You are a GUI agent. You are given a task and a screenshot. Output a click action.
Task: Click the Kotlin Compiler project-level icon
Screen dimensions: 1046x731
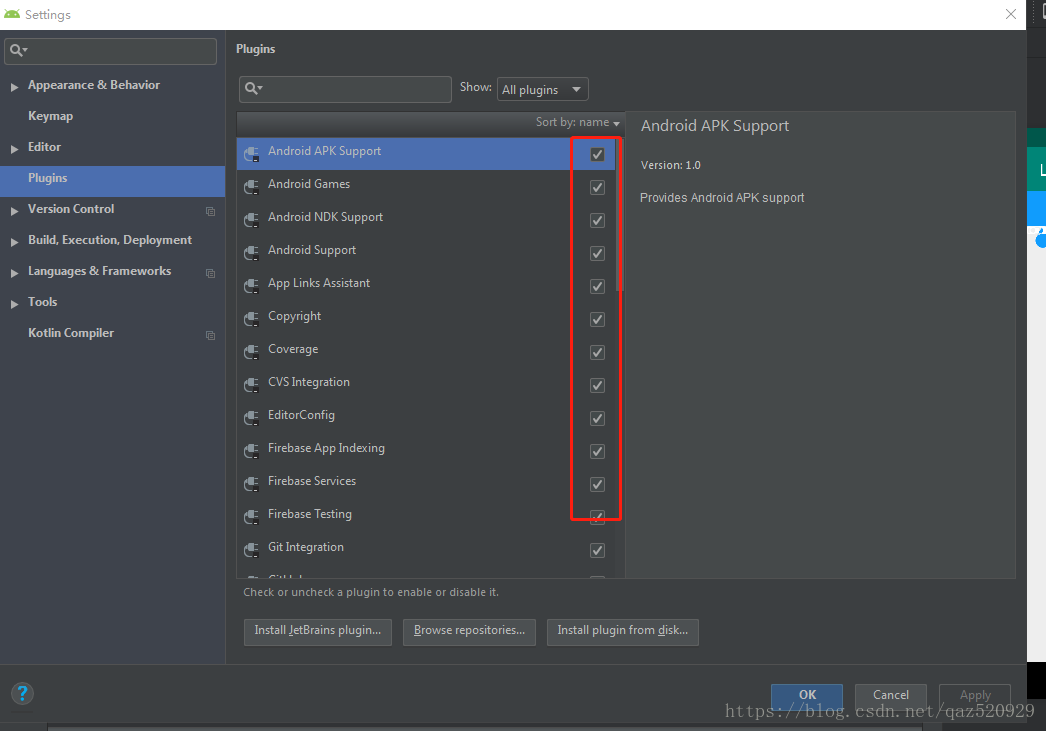click(210, 335)
